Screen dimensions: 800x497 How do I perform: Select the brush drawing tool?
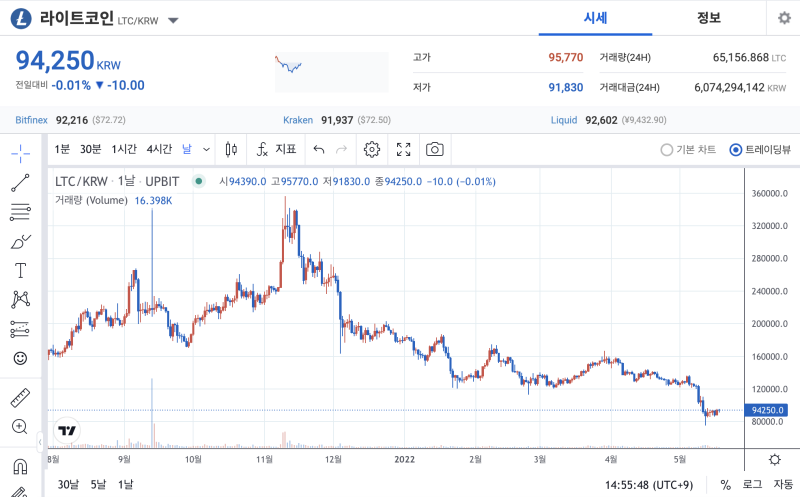coord(20,241)
